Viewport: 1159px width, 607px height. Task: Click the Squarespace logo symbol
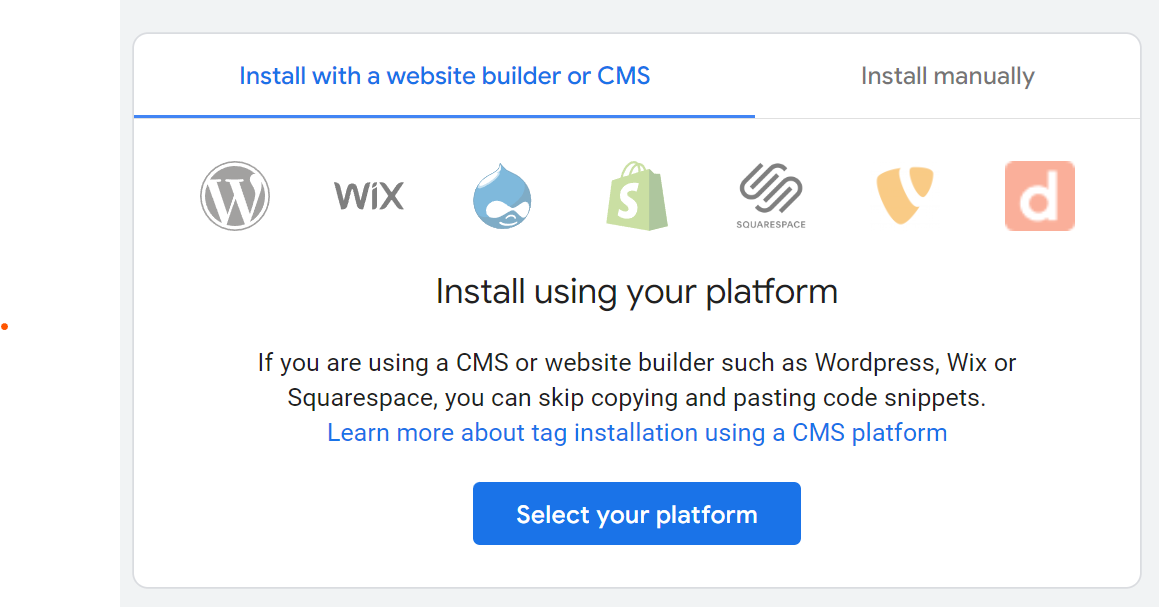click(771, 188)
